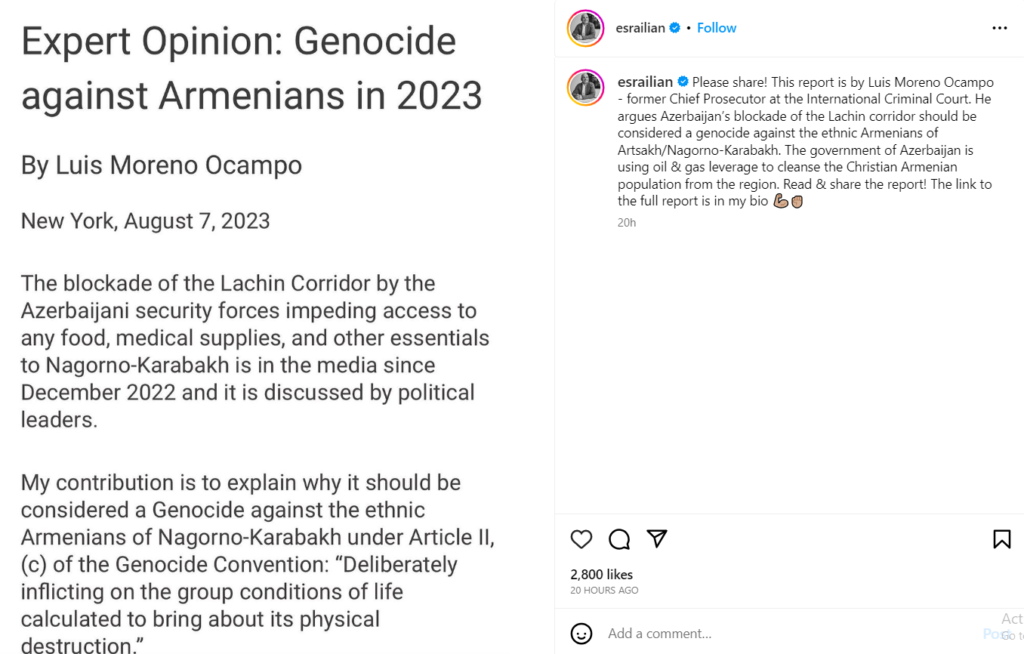Click the Expert Opinion report headline
Viewport: 1024px width, 654px height.
252,68
